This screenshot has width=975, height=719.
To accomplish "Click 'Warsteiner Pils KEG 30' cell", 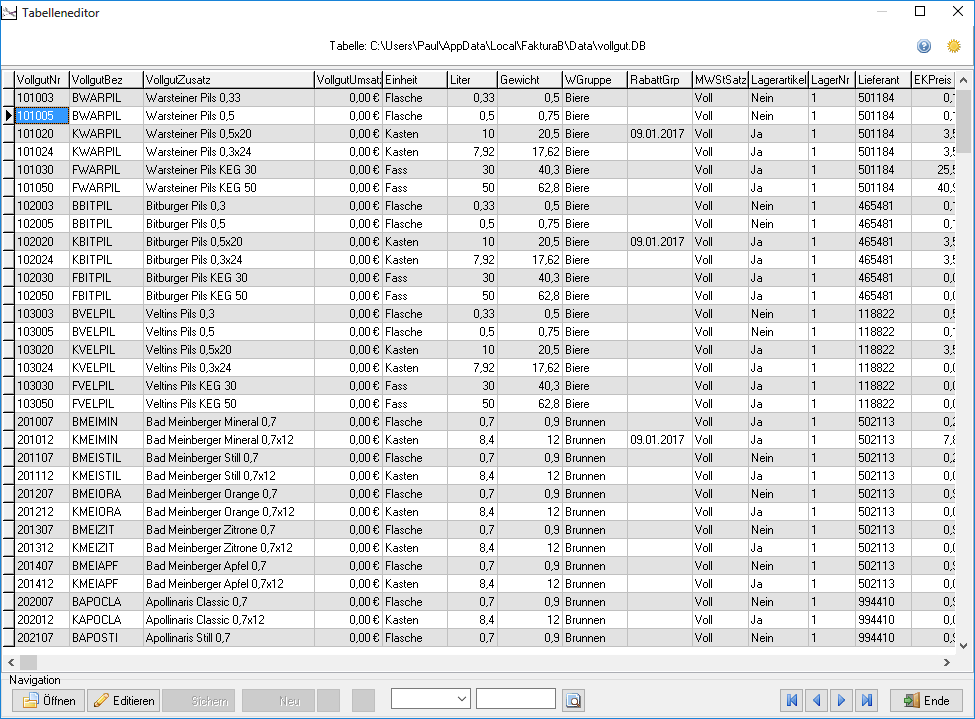I will tap(229, 170).
